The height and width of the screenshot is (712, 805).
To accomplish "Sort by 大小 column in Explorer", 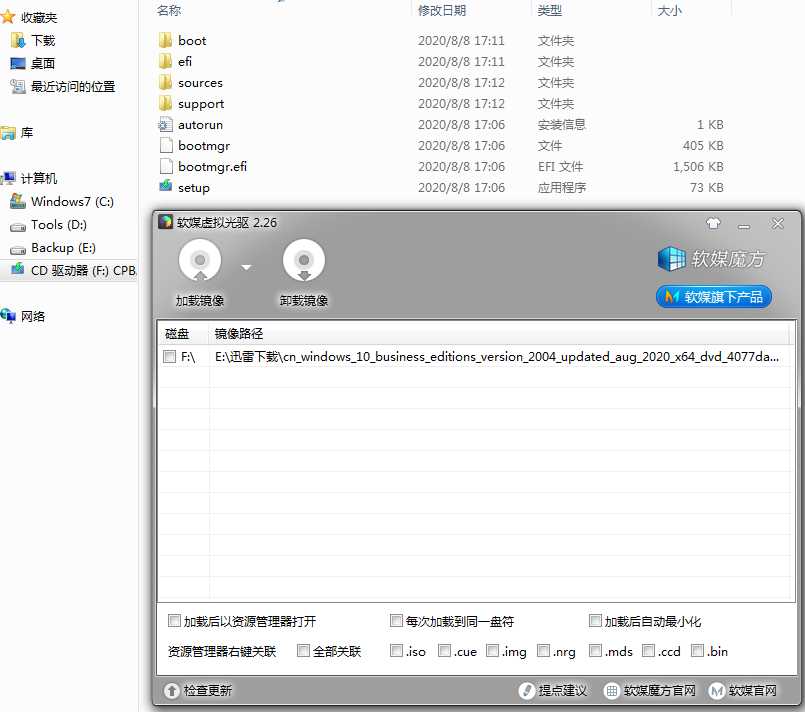I will coord(669,10).
